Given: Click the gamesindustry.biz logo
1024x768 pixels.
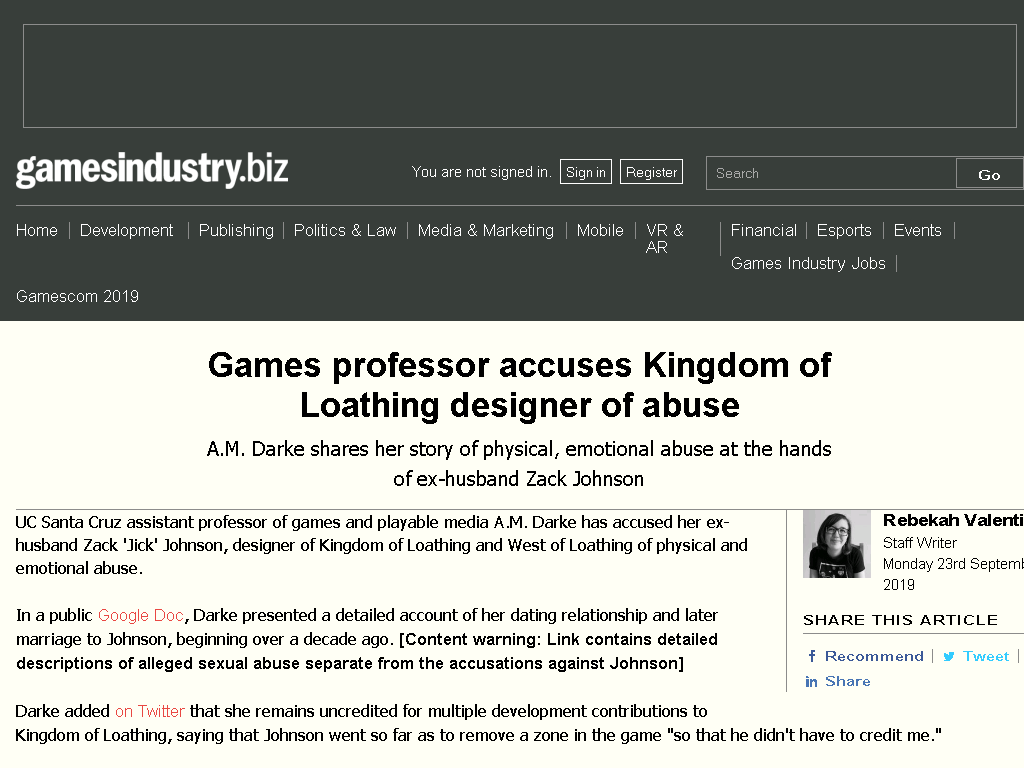Looking at the screenshot, I should 152,170.
